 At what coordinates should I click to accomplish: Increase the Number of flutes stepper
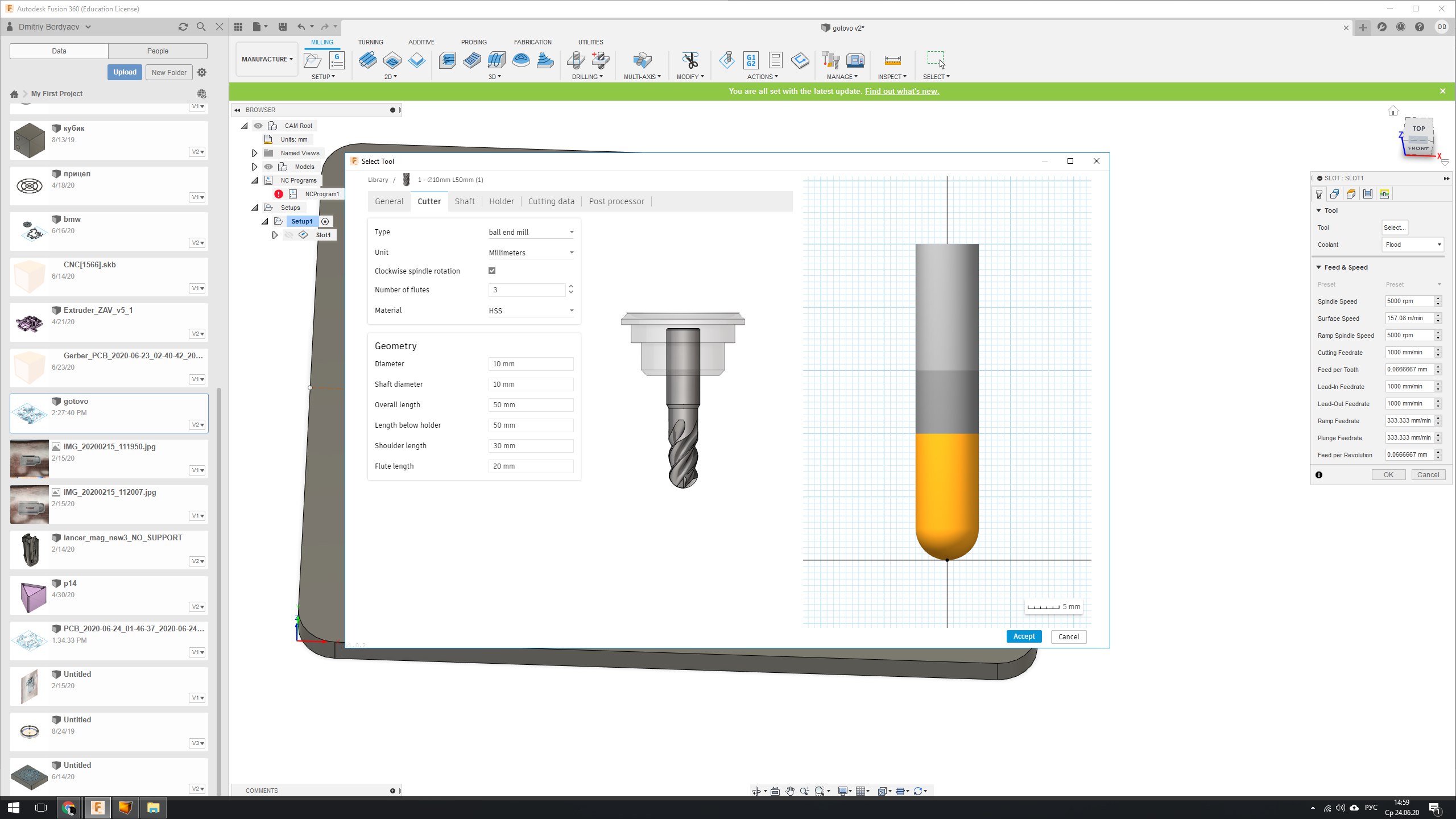coord(571,287)
